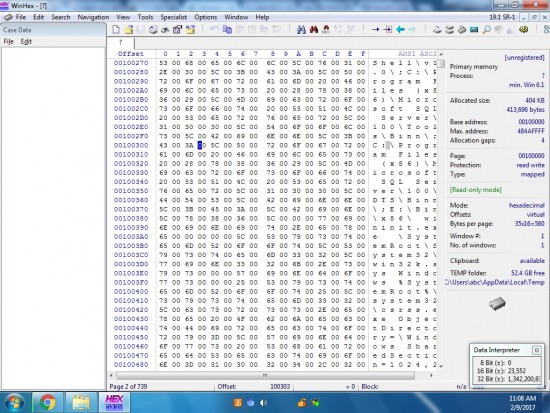550x413 pixels.
Task: Open the View menu
Action: [x=123, y=17]
